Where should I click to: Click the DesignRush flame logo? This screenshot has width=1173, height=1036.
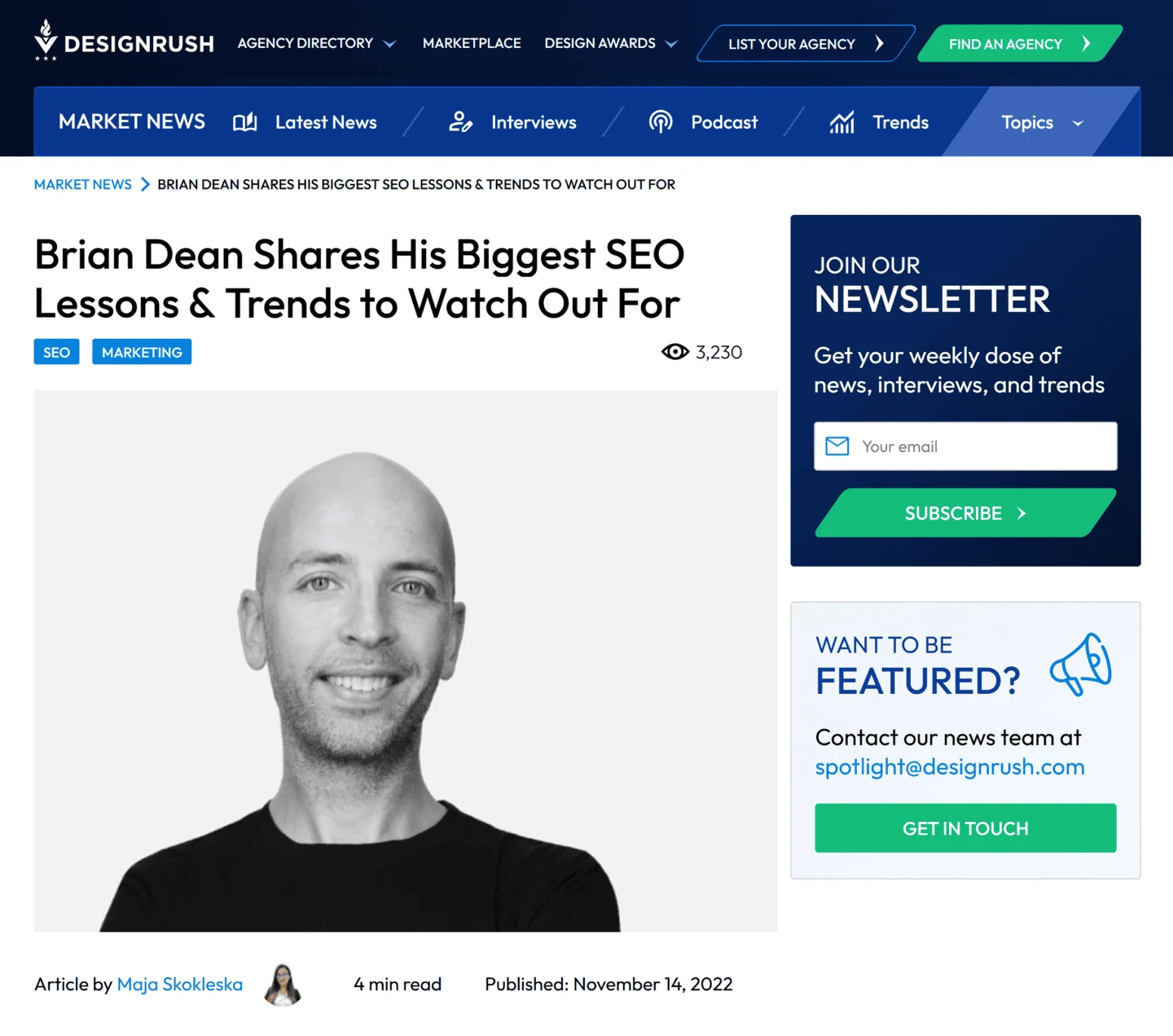pyautogui.click(x=46, y=40)
